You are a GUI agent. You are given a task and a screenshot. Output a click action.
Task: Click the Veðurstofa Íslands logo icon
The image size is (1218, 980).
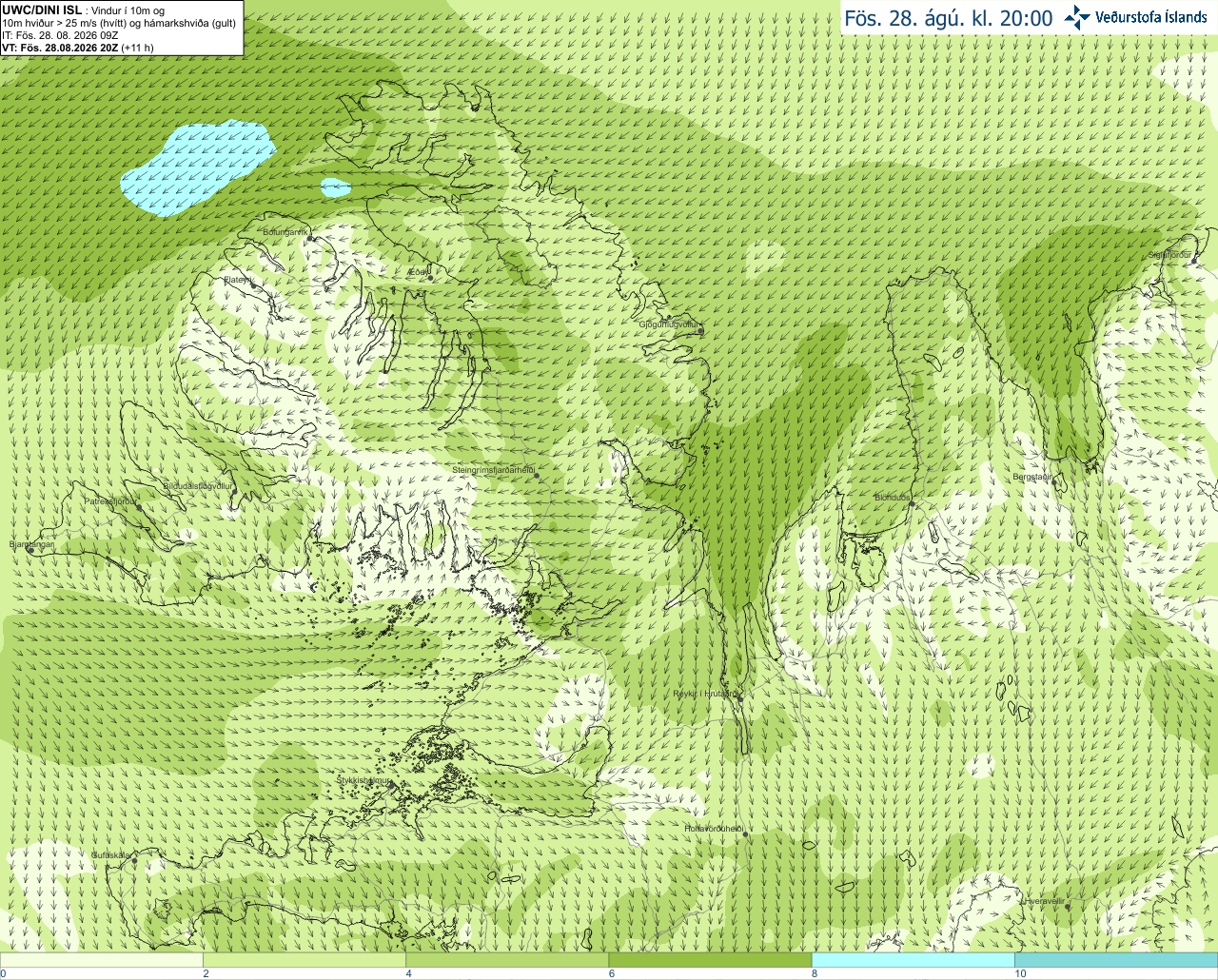[1077, 17]
